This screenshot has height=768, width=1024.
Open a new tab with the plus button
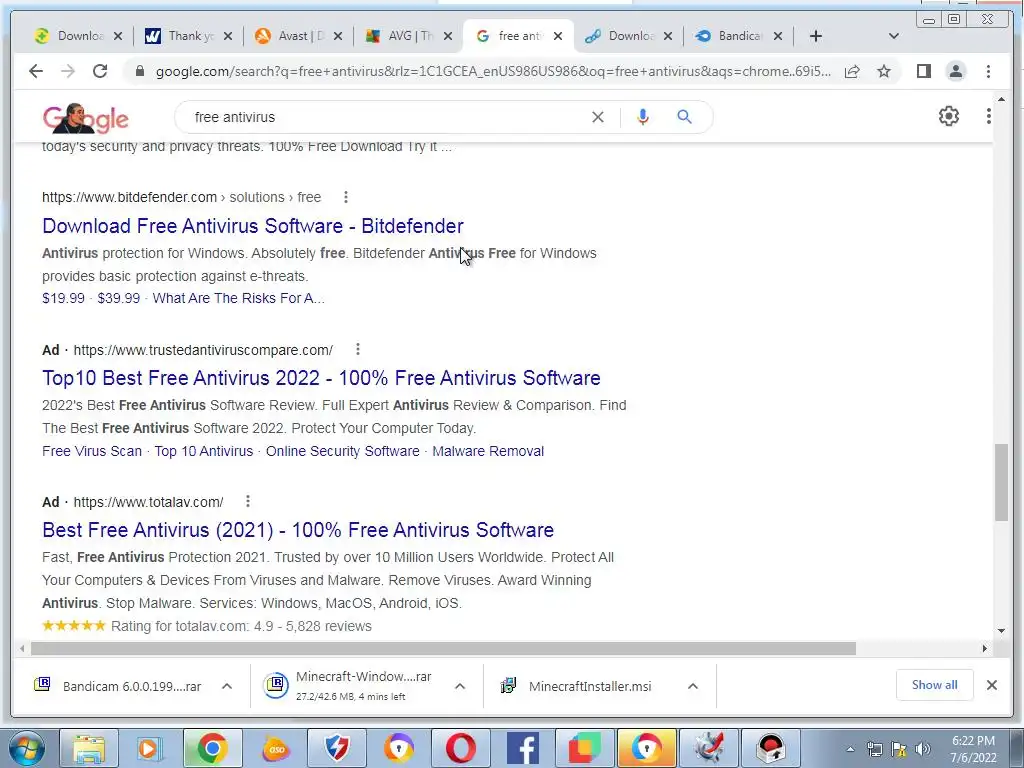pos(816,36)
